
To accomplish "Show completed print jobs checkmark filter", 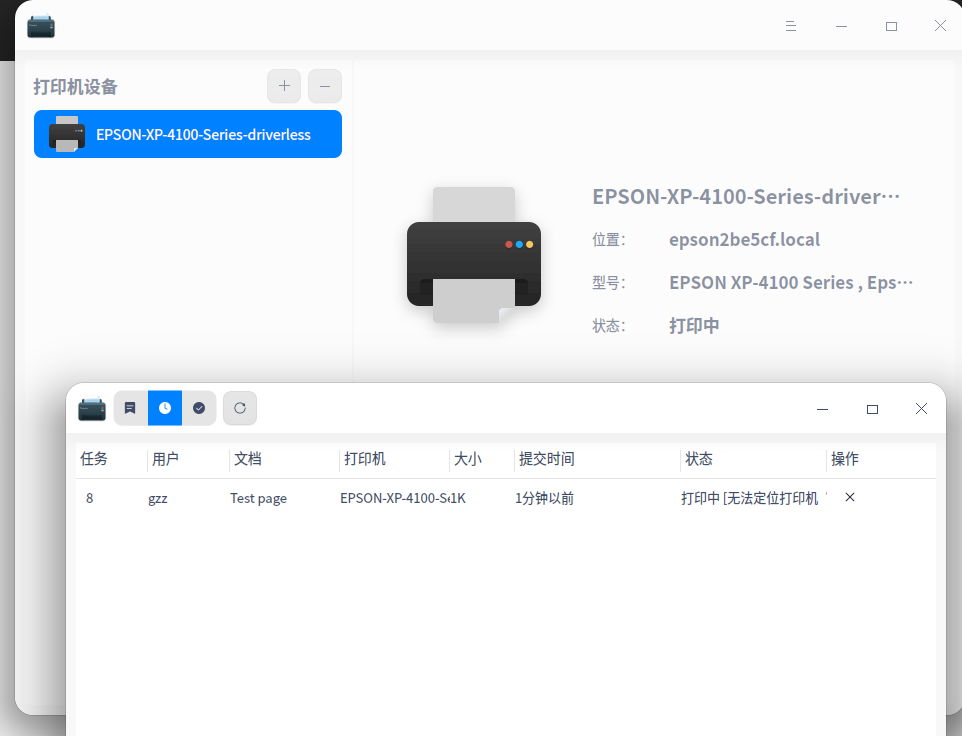I will (x=199, y=408).
